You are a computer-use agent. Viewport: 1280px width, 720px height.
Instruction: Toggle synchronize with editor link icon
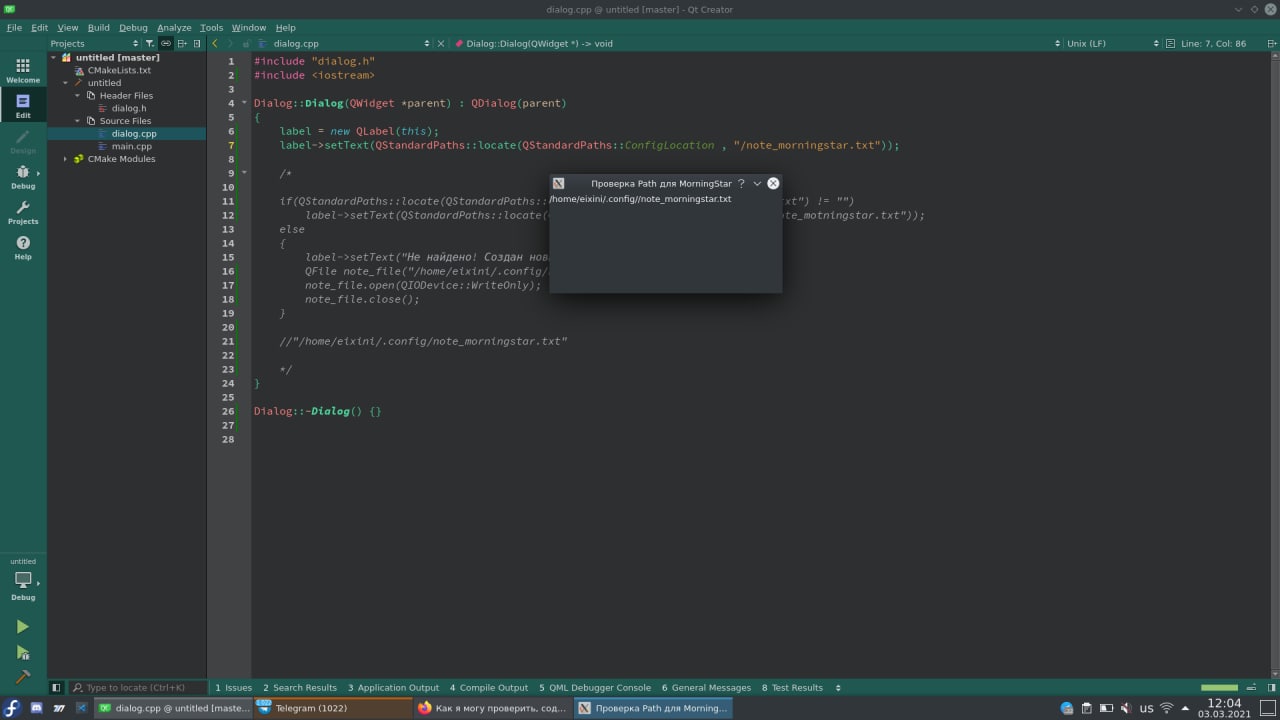pyautogui.click(x=166, y=44)
